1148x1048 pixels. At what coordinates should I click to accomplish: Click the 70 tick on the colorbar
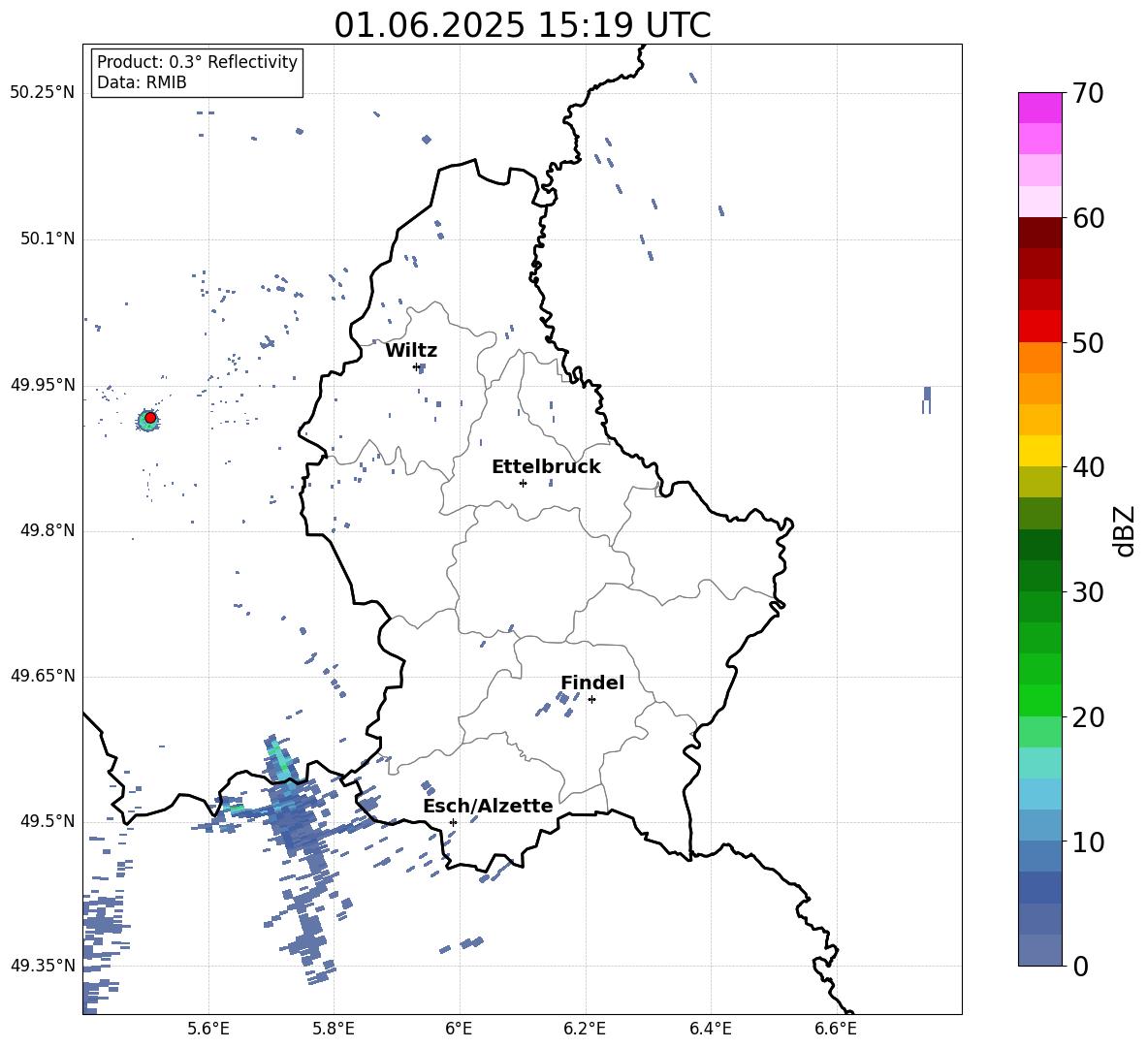pos(1089,93)
